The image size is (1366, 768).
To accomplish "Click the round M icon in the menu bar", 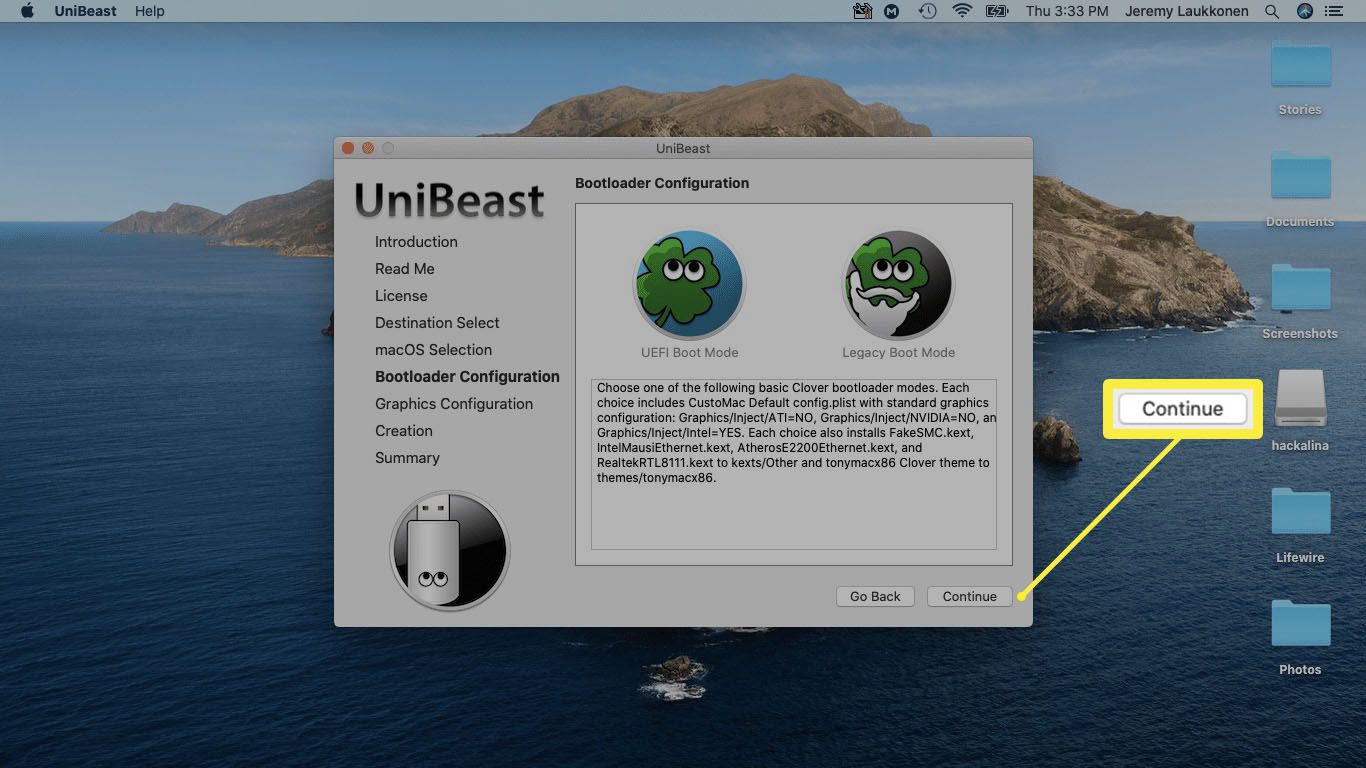I will [x=892, y=11].
